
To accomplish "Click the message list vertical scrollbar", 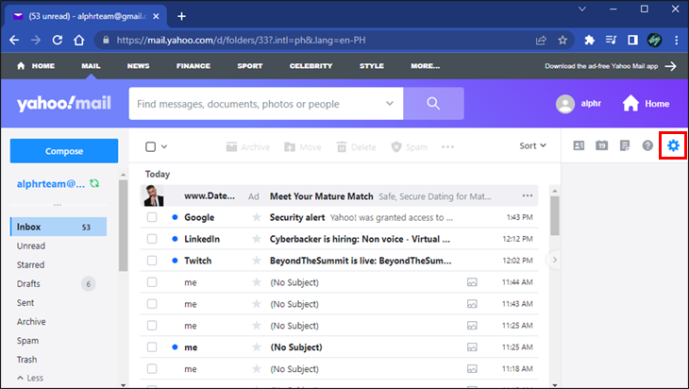I will click(x=555, y=215).
